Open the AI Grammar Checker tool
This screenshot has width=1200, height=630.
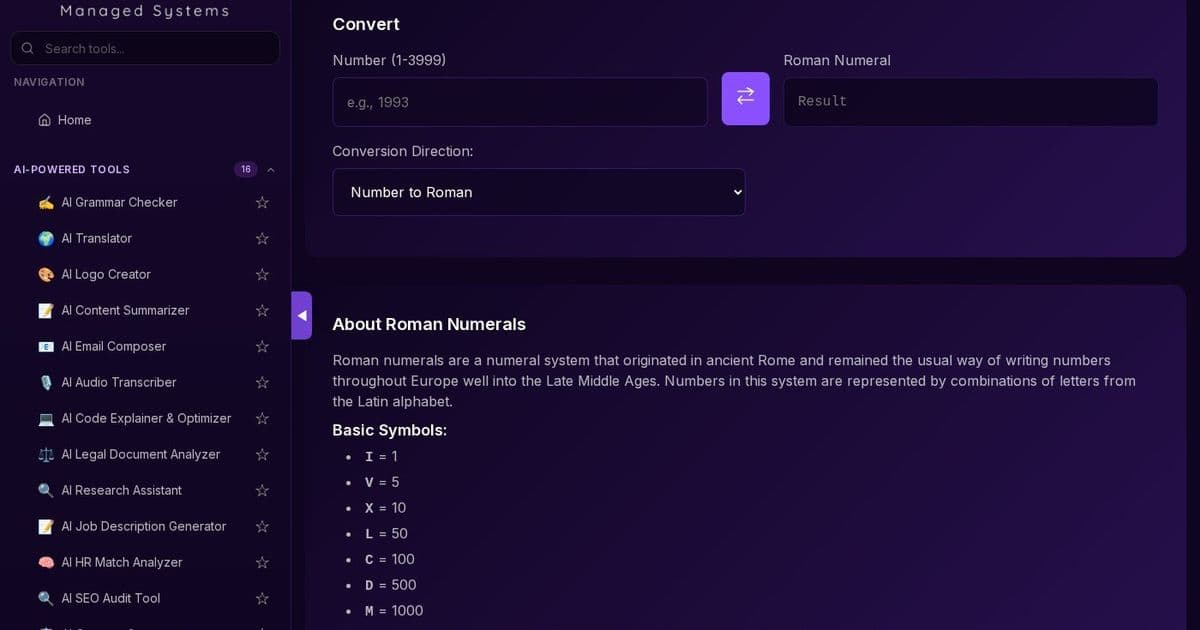pyautogui.click(x=118, y=202)
